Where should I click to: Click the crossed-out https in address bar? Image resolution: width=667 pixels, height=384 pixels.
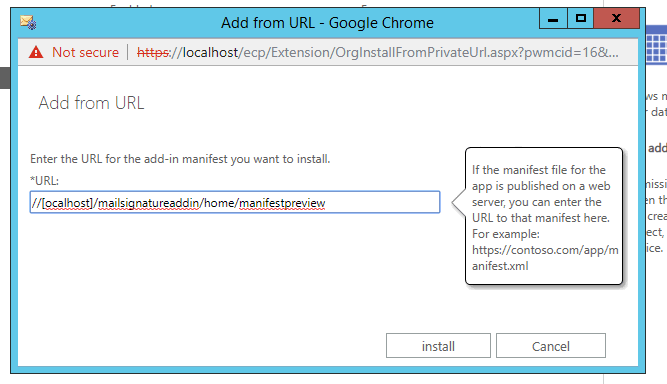[153, 52]
